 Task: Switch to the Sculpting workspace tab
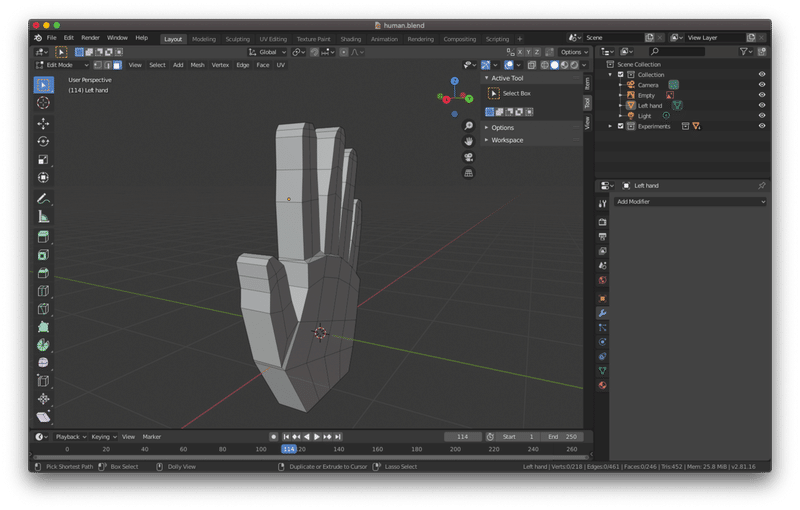click(x=237, y=39)
